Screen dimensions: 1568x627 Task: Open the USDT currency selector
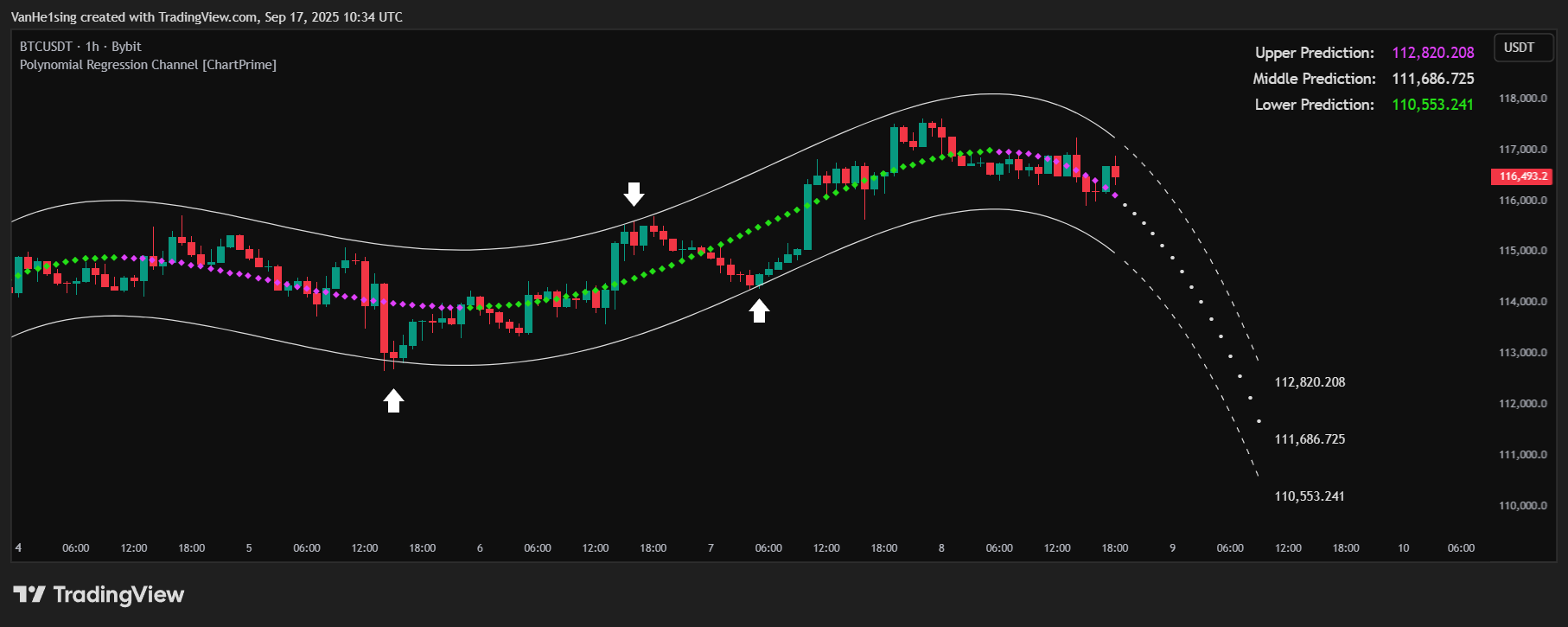point(1525,48)
